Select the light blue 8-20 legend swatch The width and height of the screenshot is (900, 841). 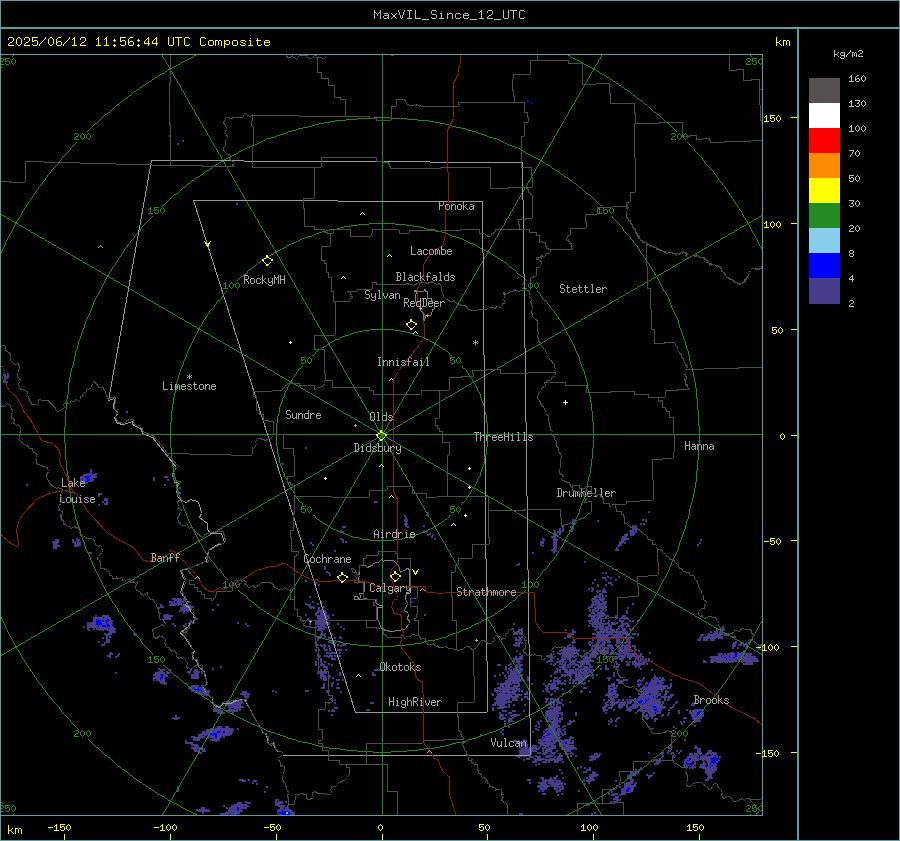pos(824,241)
